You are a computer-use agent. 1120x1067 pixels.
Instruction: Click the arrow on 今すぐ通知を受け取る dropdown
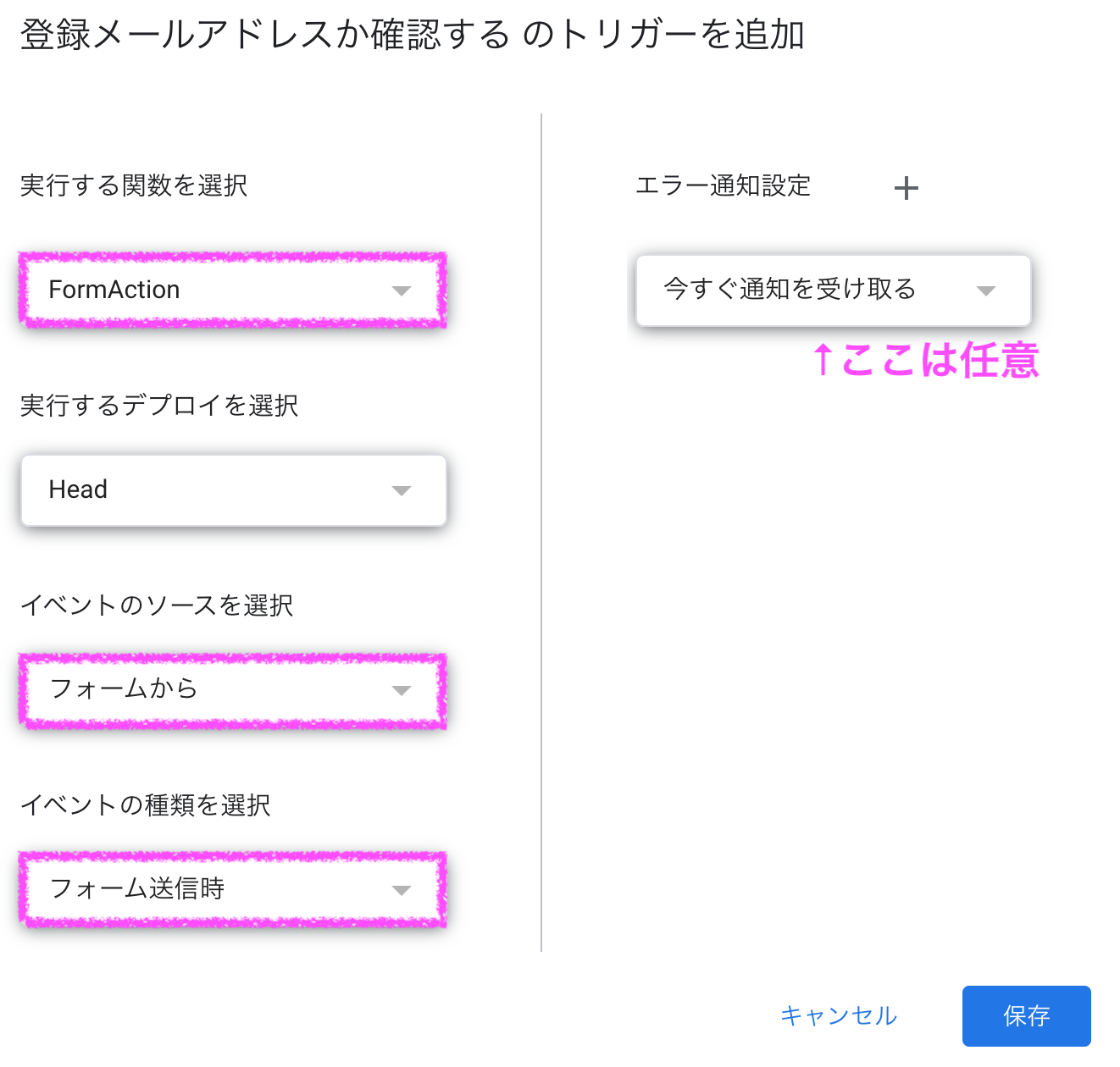pos(985,290)
